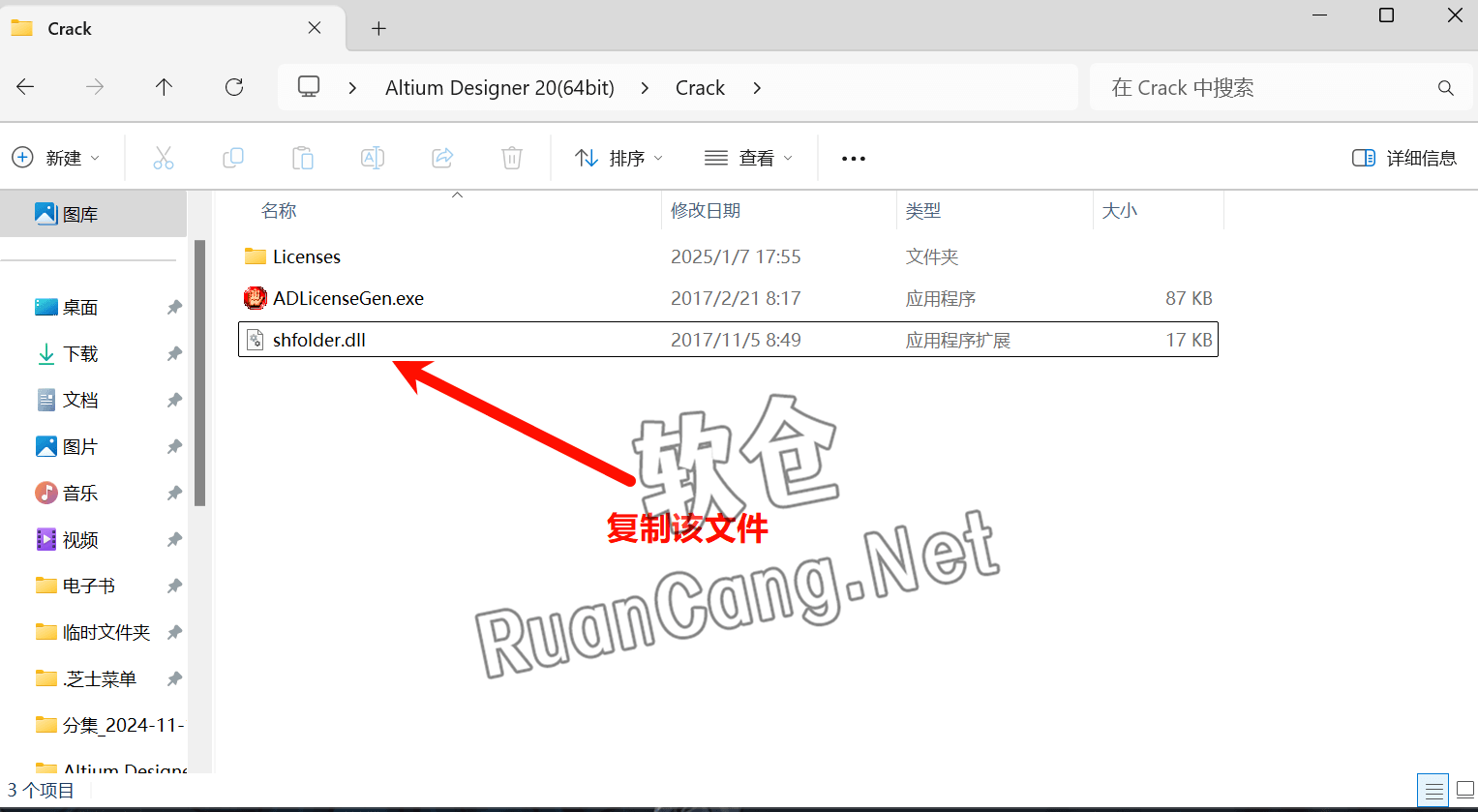Expand chevron after Altium Designer 20(64bit)

click(x=645, y=88)
